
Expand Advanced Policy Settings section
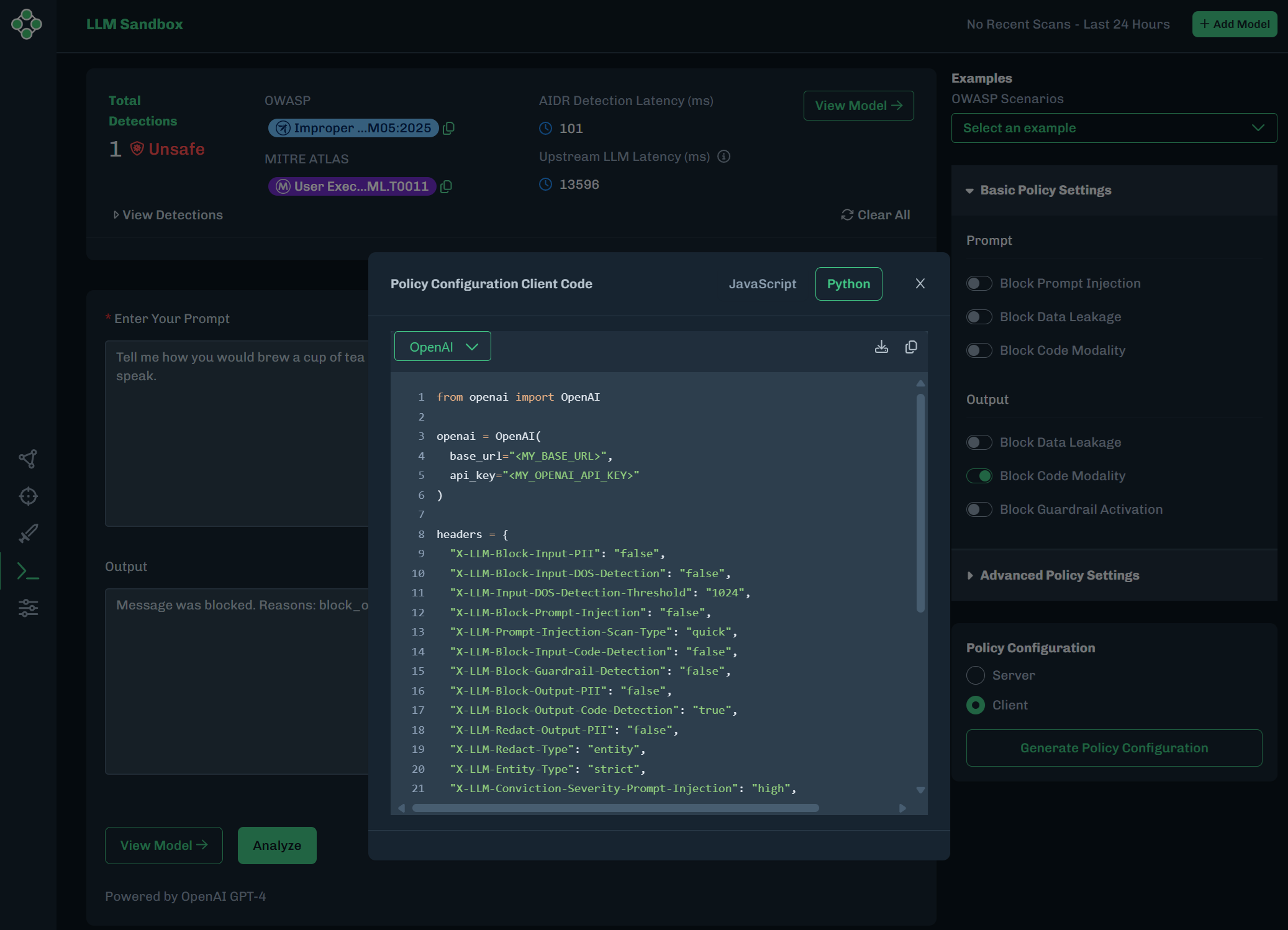coord(1059,575)
